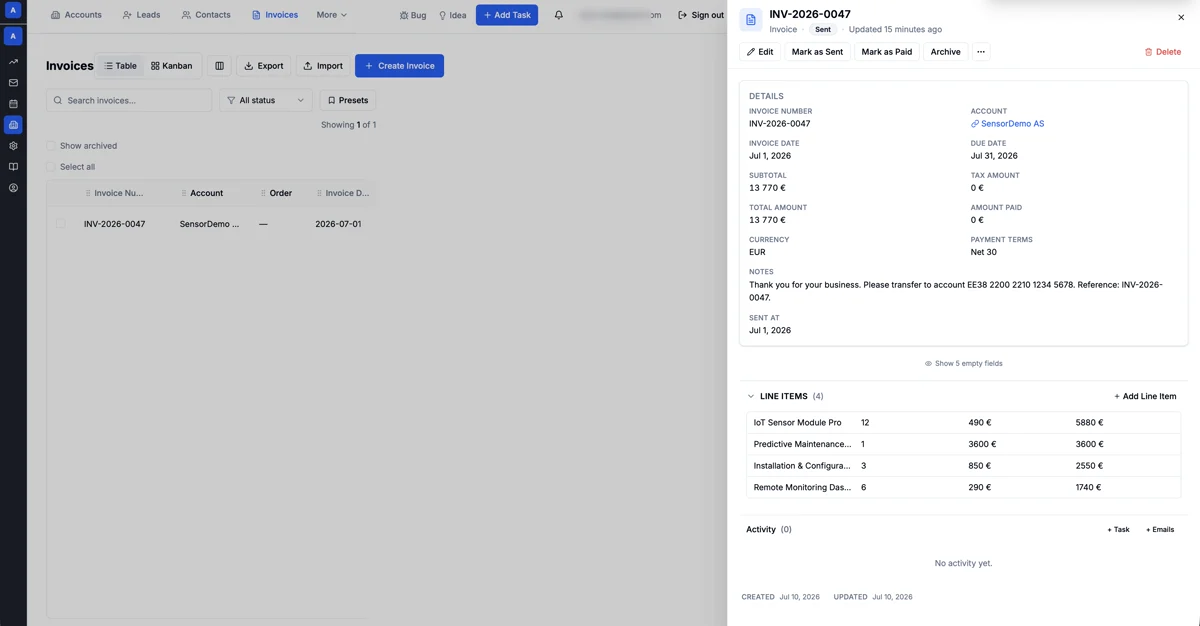Click the 2026-07-01 date cell
The image size is (1200, 626).
(338, 224)
